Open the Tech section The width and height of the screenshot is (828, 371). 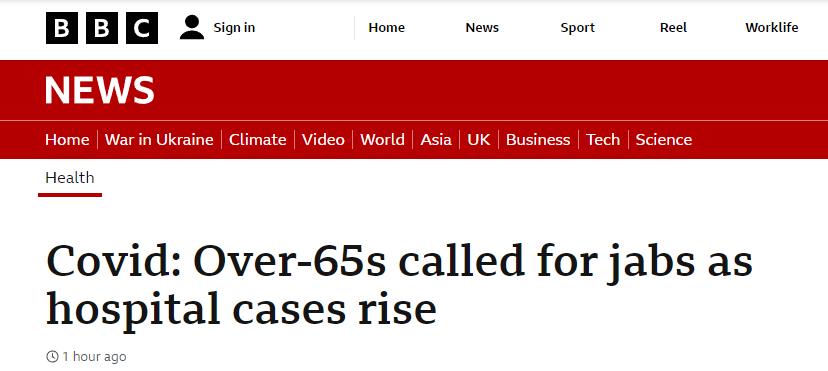point(603,139)
